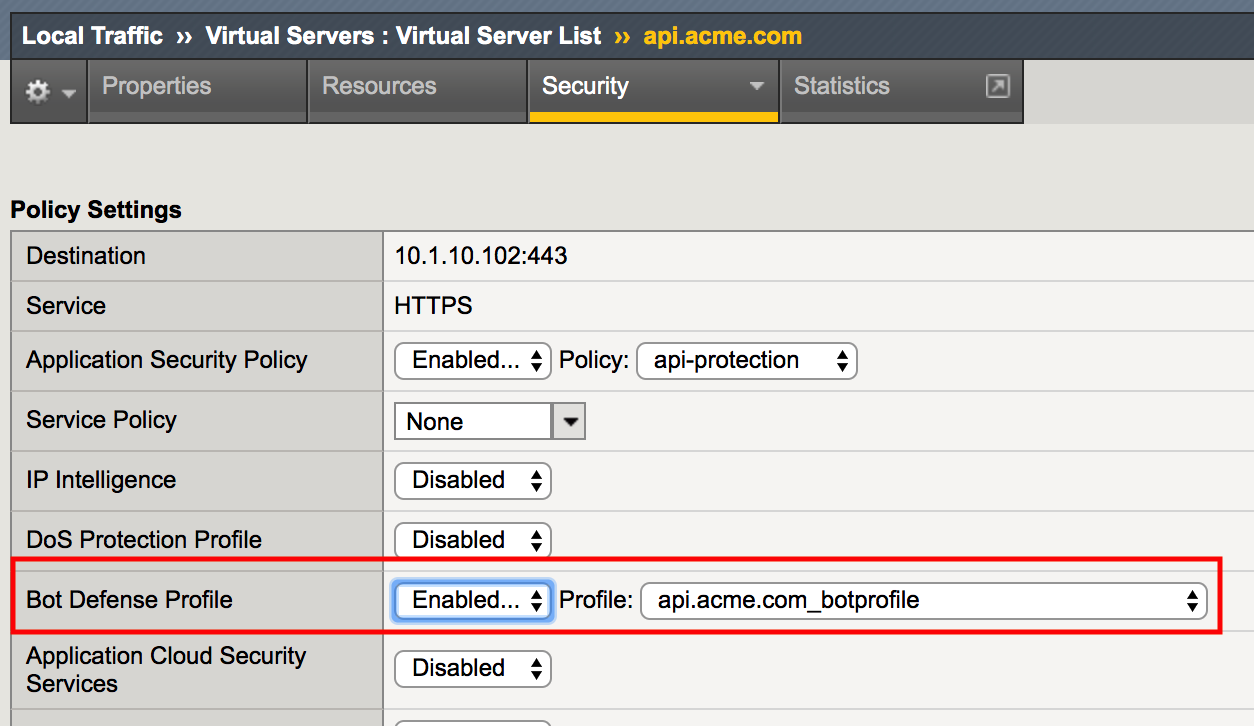The height and width of the screenshot is (726, 1254).
Task: Click the Virtual Server List breadcrumb link
Action: [404, 37]
